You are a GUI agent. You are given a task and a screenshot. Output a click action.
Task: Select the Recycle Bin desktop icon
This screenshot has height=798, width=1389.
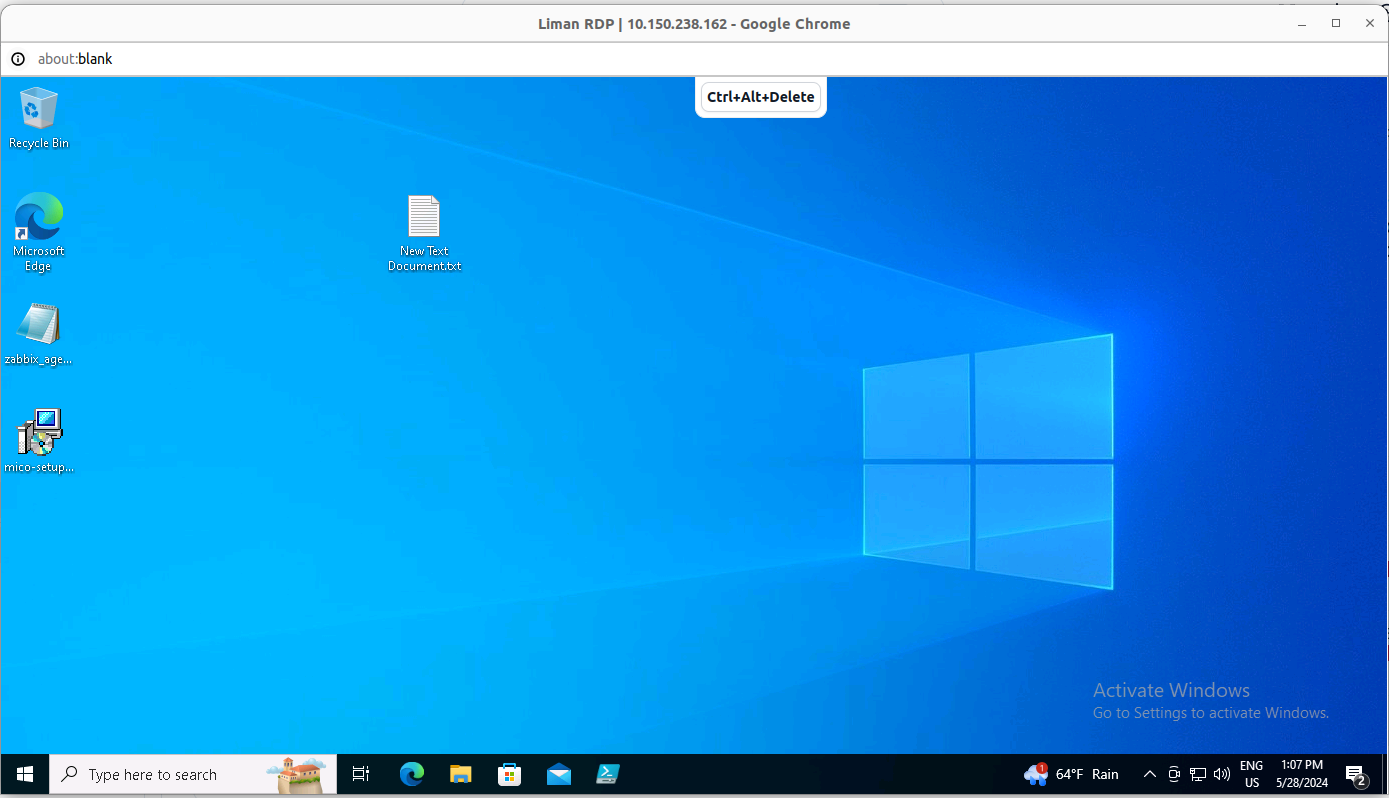pyautogui.click(x=39, y=116)
